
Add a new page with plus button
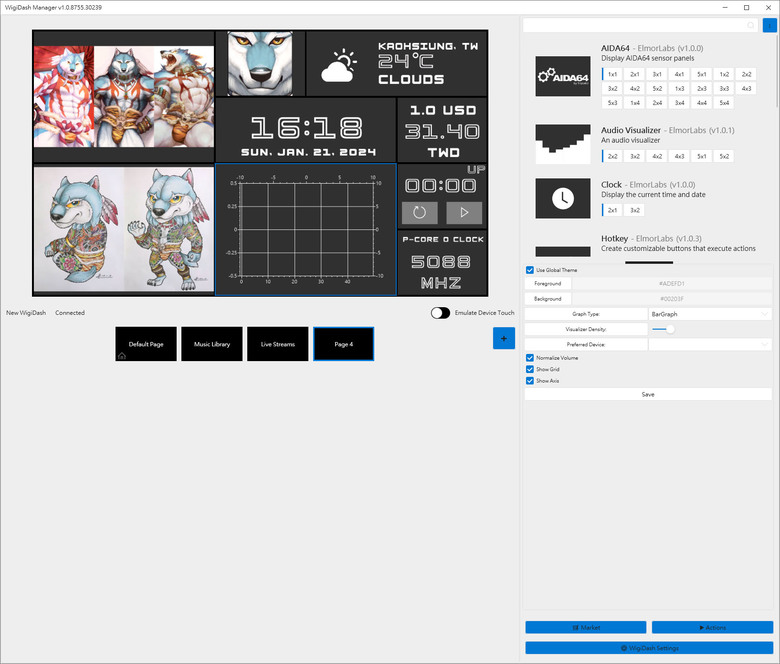pos(503,339)
